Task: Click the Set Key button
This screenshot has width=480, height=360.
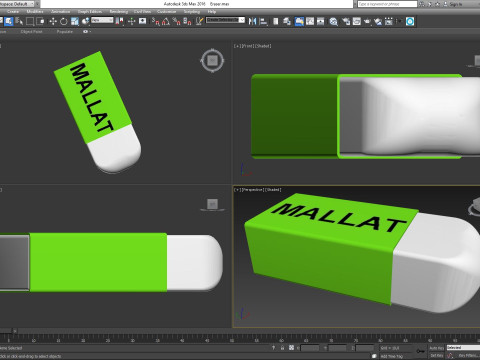Action: [x=436, y=356]
